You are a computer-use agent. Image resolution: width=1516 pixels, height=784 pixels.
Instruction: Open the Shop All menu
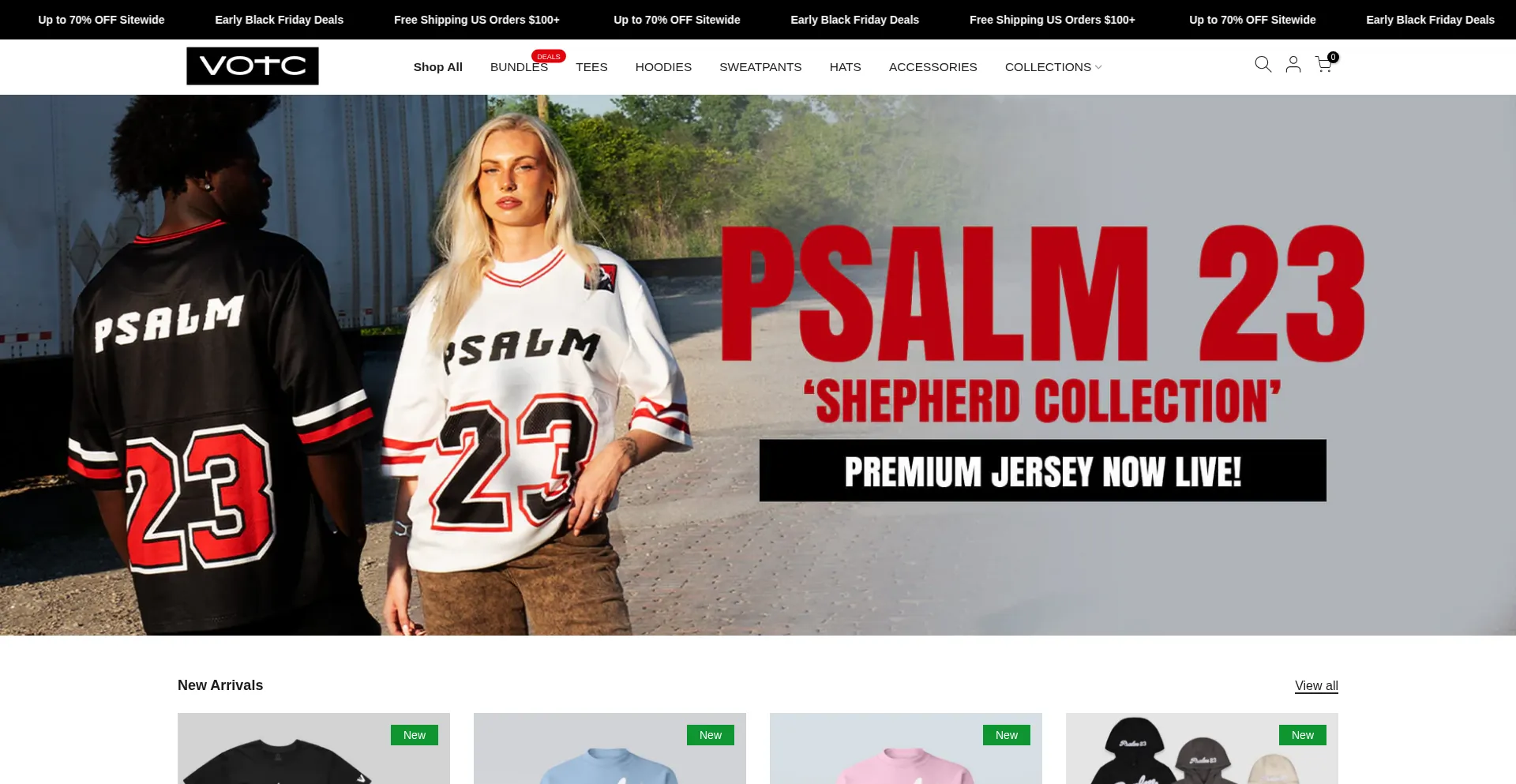pyautogui.click(x=438, y=67)
